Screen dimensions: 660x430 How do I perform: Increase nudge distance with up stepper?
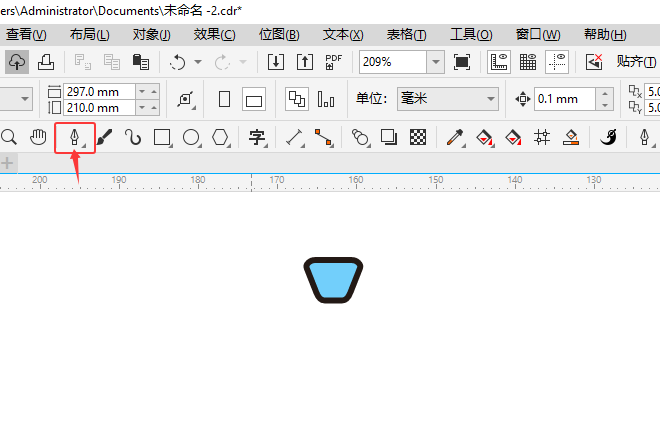(x=605, y=93)
